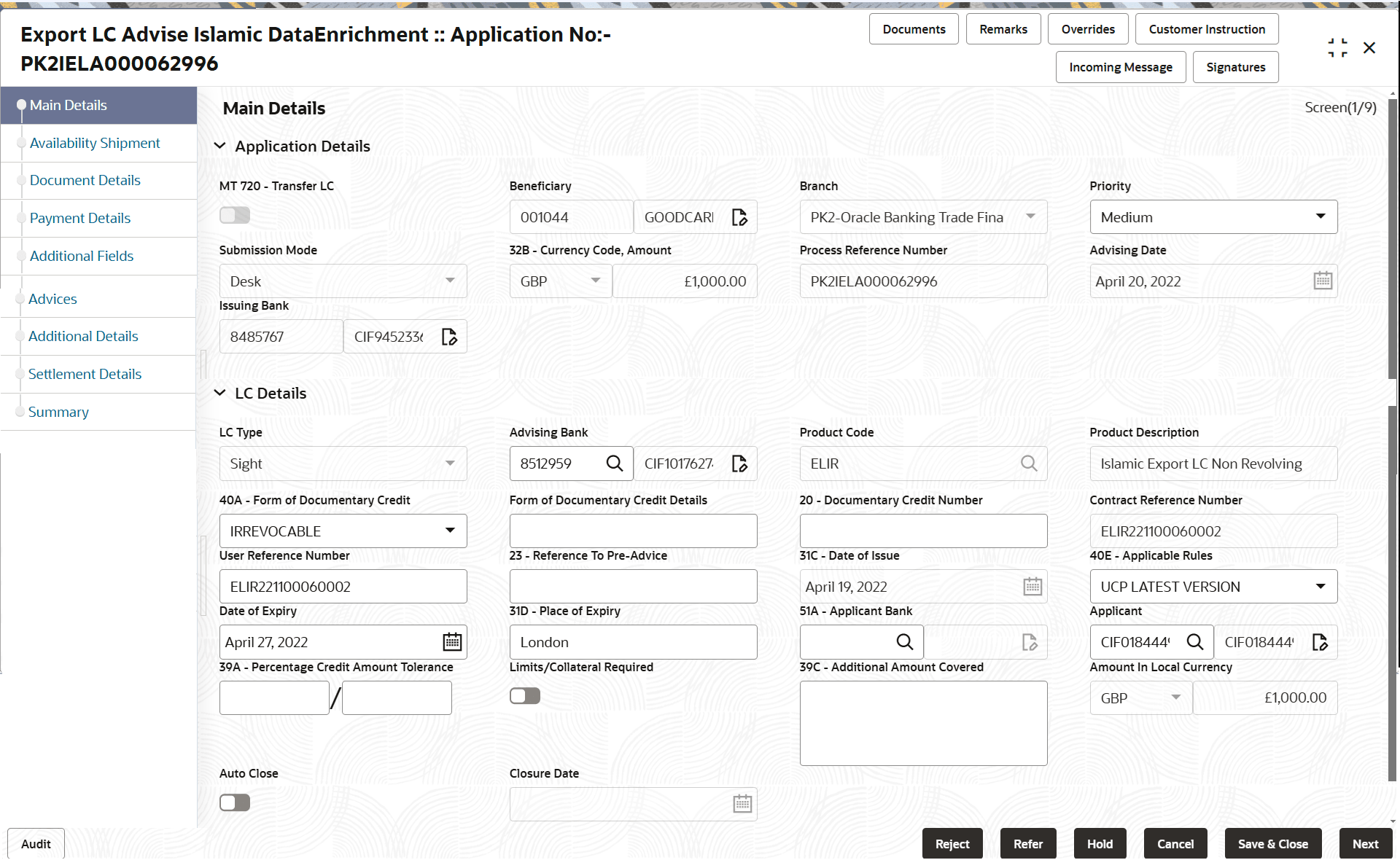Click the Product Code search icon

coord(1028,464)
